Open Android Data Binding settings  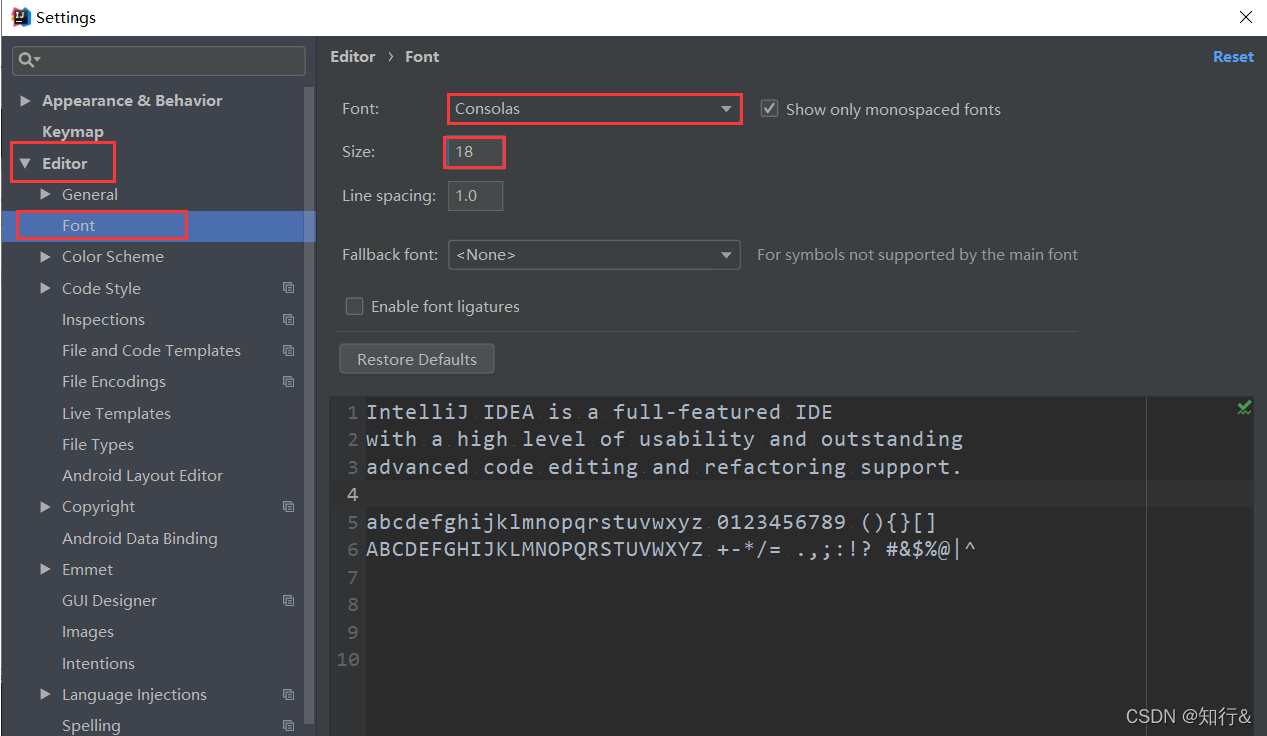click(140, 538)
